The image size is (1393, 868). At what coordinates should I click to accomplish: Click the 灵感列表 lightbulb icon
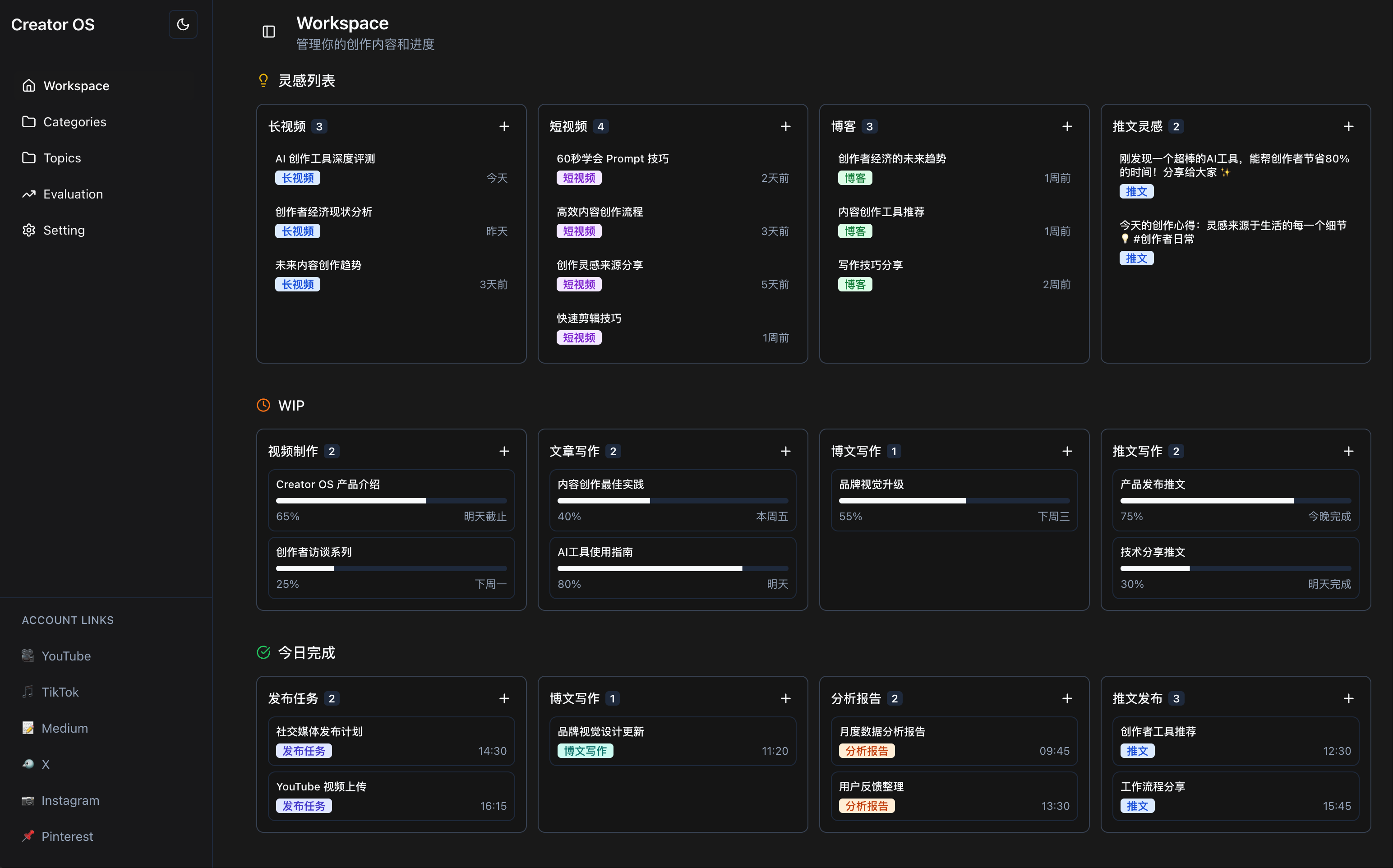coord(263,80)
